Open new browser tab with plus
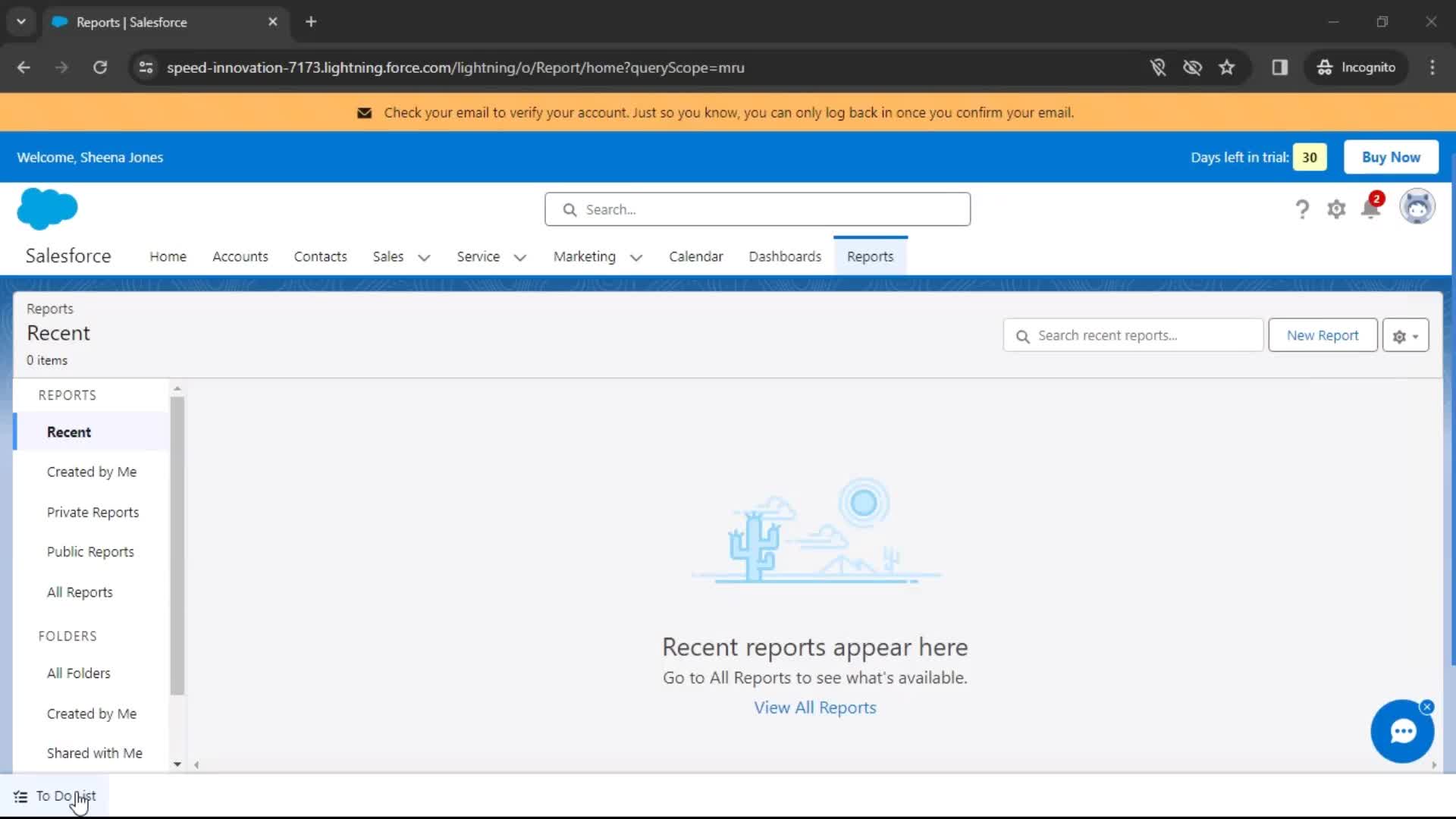Screen dimensions: 1456x819 (311, 22)
